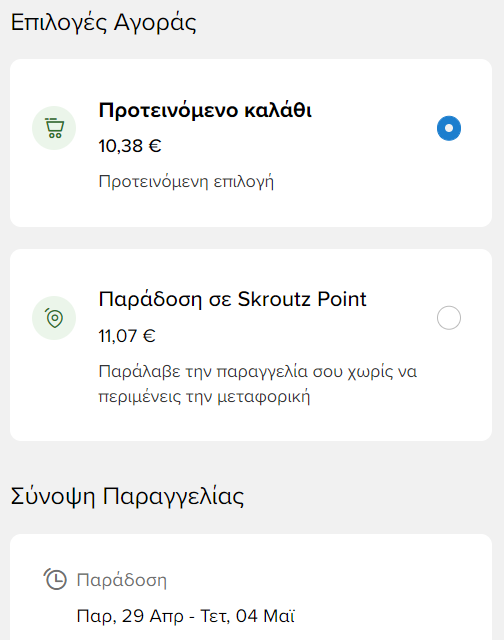Click the Προτεινόμενη επιλογή subtitle
The width and height of the screenshot is (504, 640).
(x=186, y=182)
